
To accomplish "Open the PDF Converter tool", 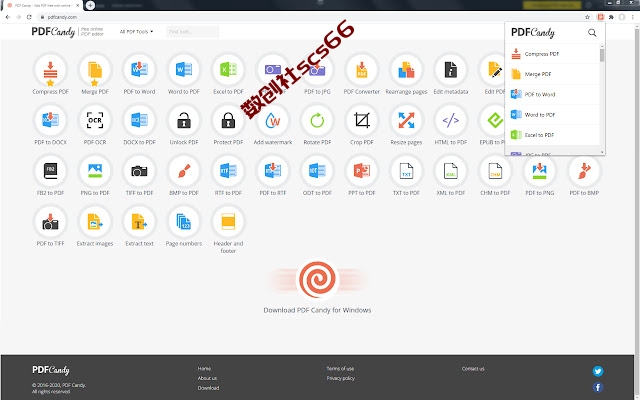I will click(362, 74).
